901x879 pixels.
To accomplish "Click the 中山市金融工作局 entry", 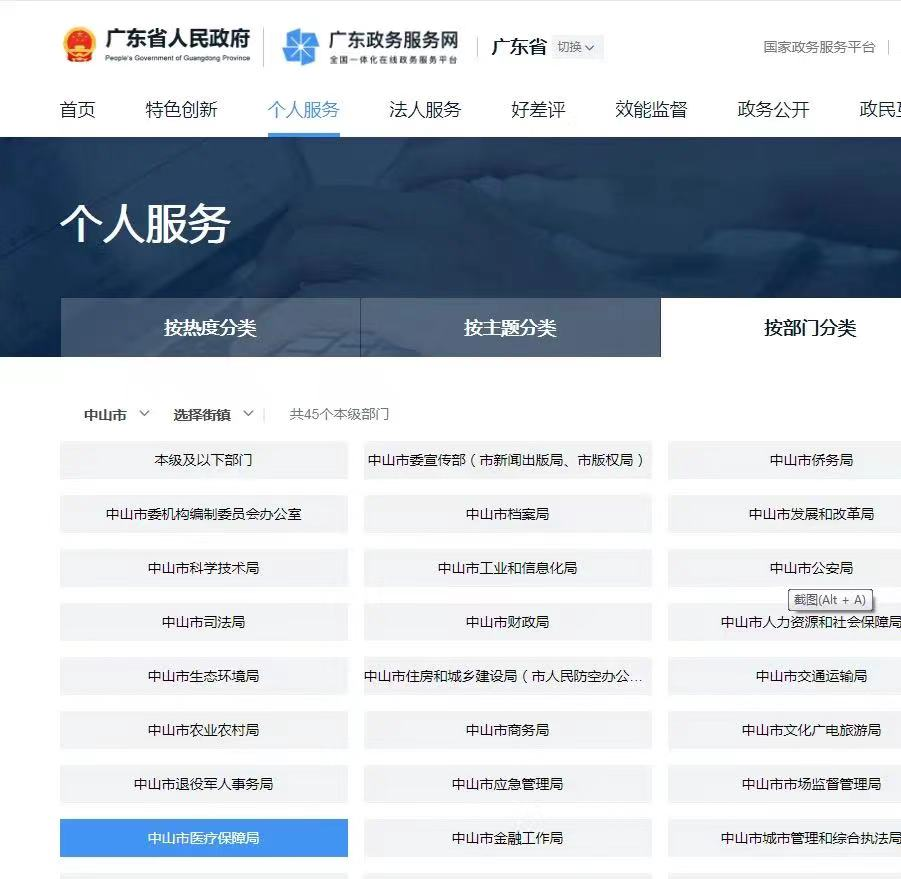I will [x=506, y=838].
